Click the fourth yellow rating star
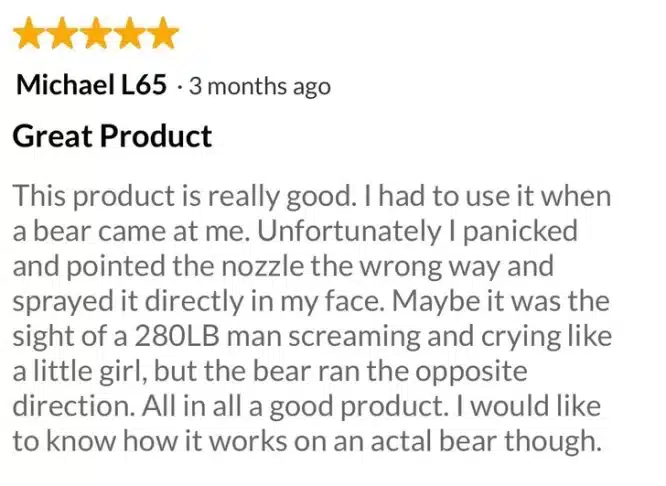This screenshot has width=666, height=486. pos(129,33)
